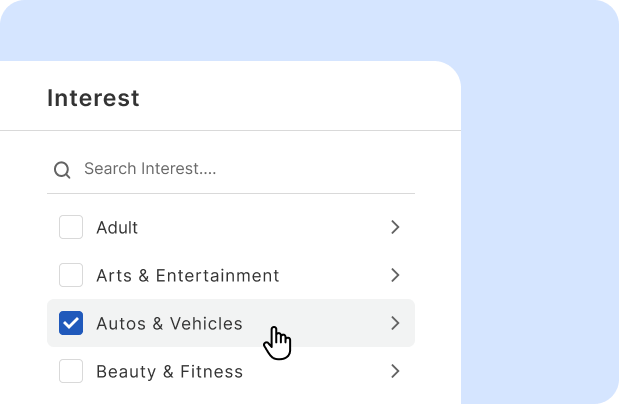Select the Adult interest label

coord(117,228)
